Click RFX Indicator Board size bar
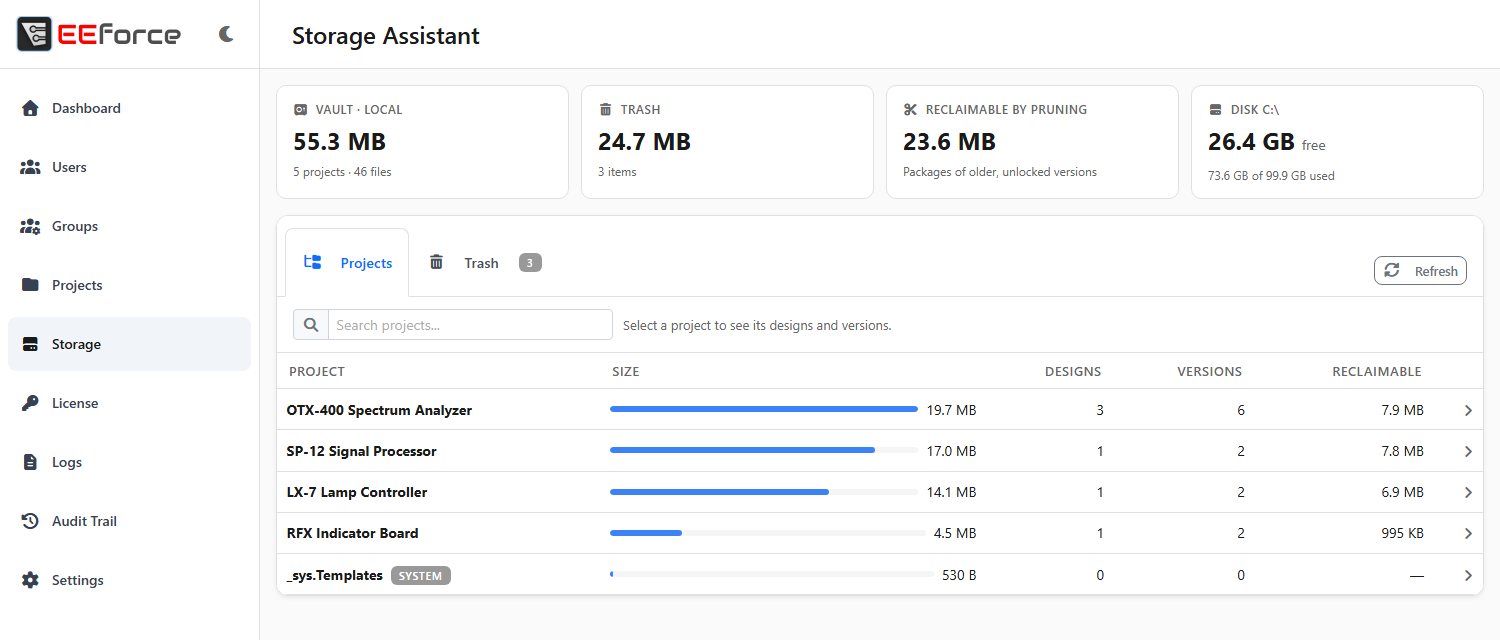 [767, 533]
